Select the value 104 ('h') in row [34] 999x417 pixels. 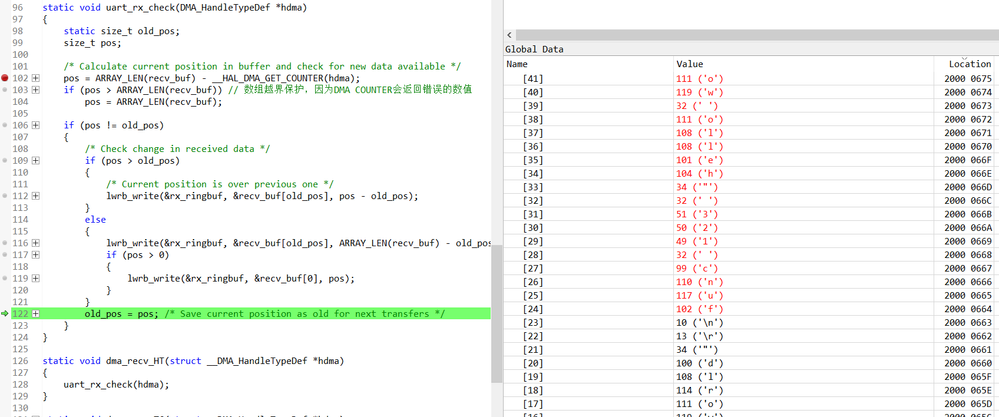coord(700,173)
